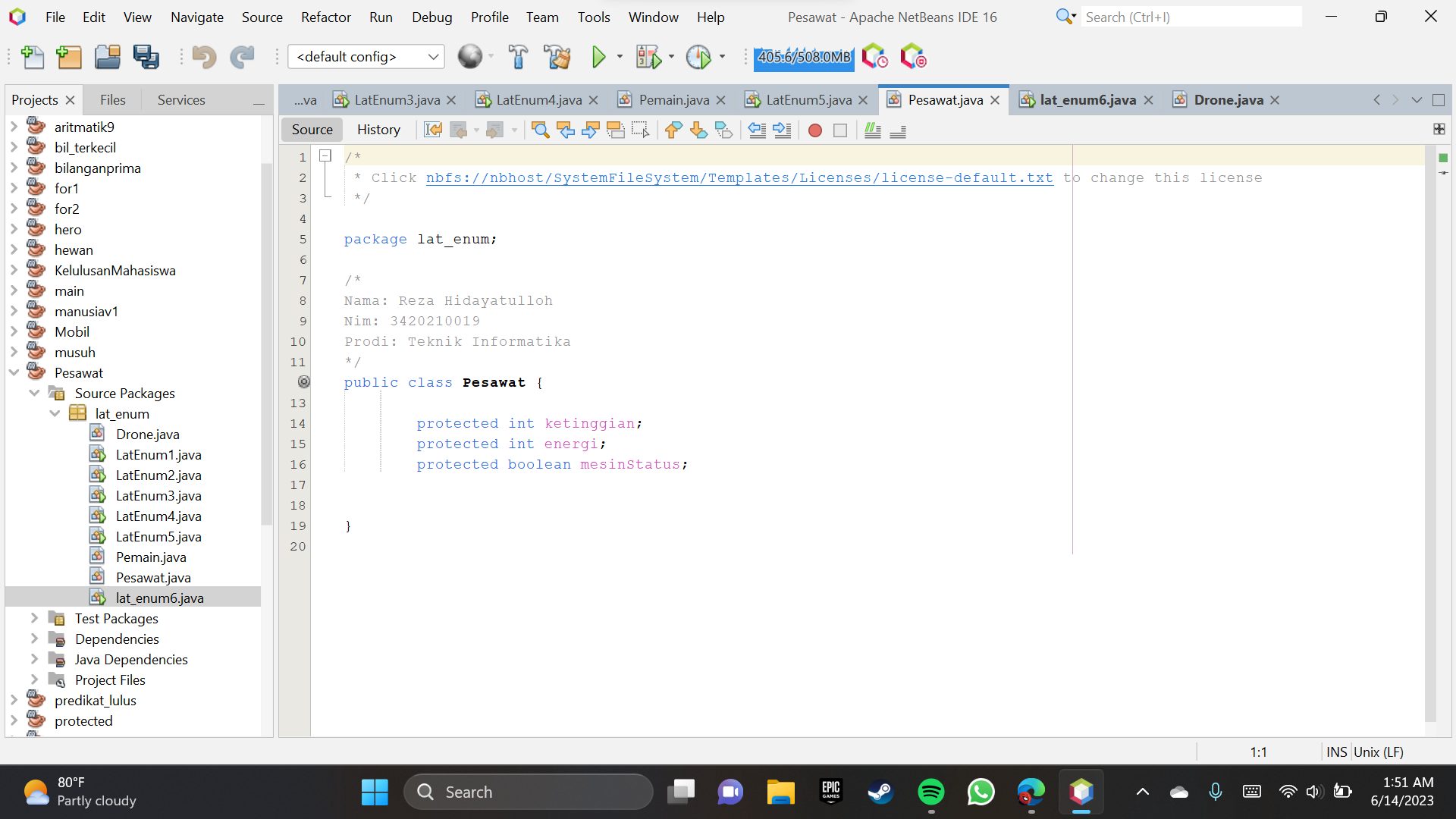Open the default config dropdown
The width and height of the screenshot is (1456, 819).
[x=433, y=57]
